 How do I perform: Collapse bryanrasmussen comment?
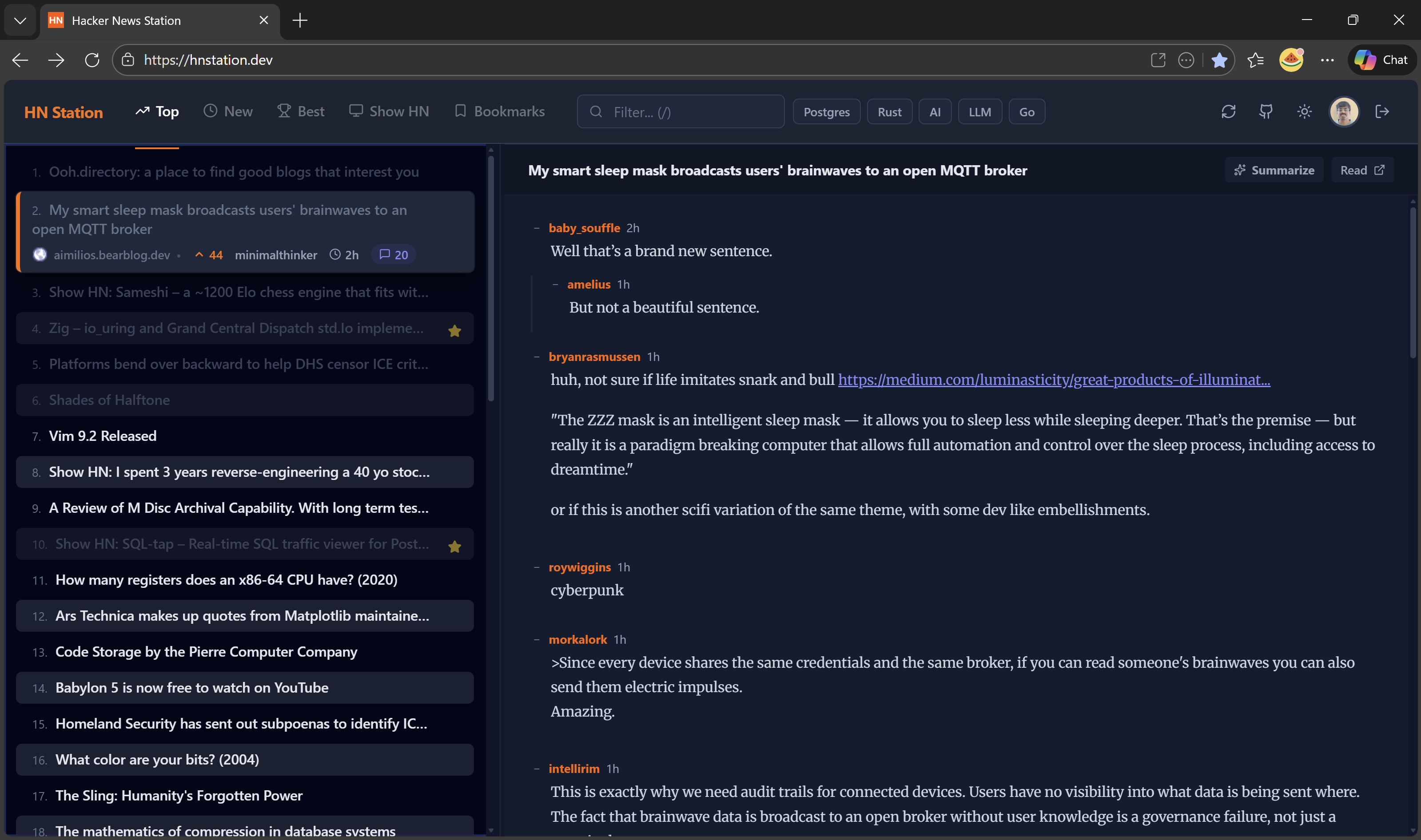(536, 357)
